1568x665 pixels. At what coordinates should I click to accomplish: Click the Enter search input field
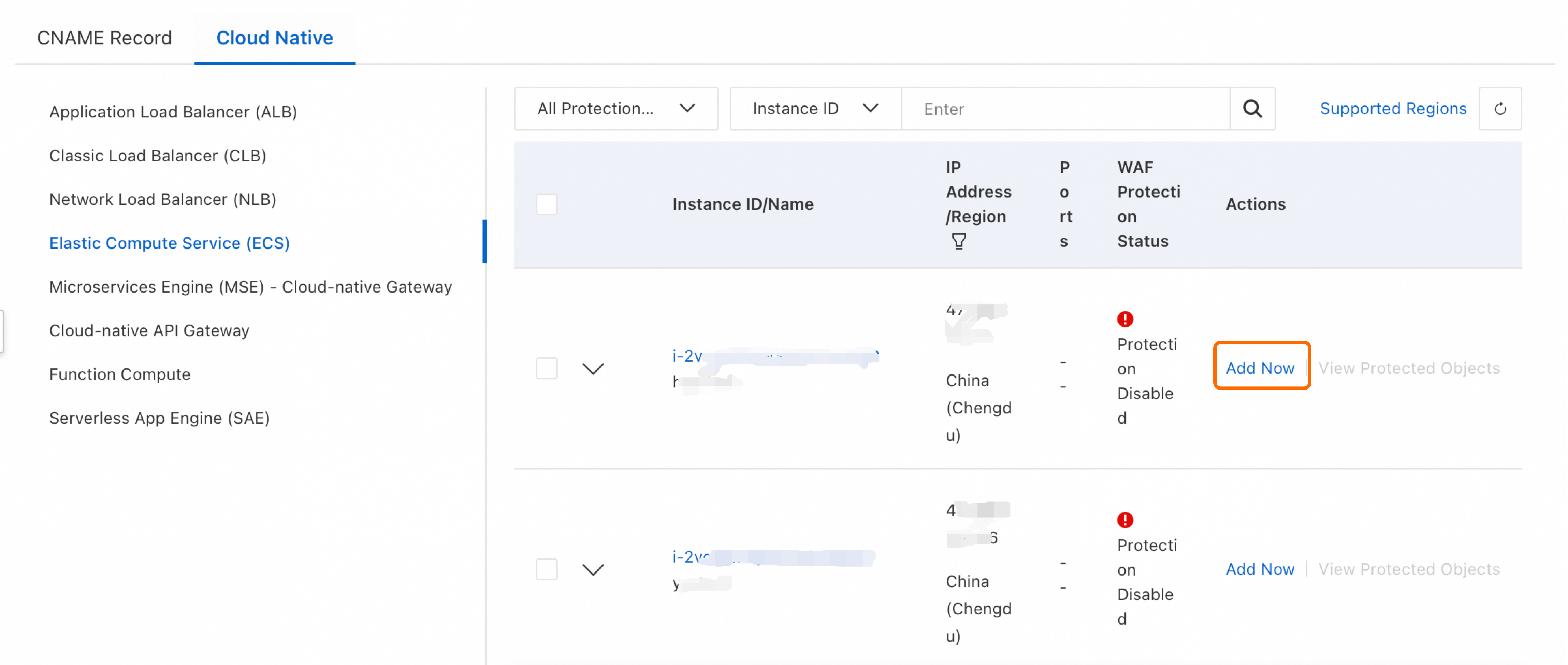point(1065,109)
